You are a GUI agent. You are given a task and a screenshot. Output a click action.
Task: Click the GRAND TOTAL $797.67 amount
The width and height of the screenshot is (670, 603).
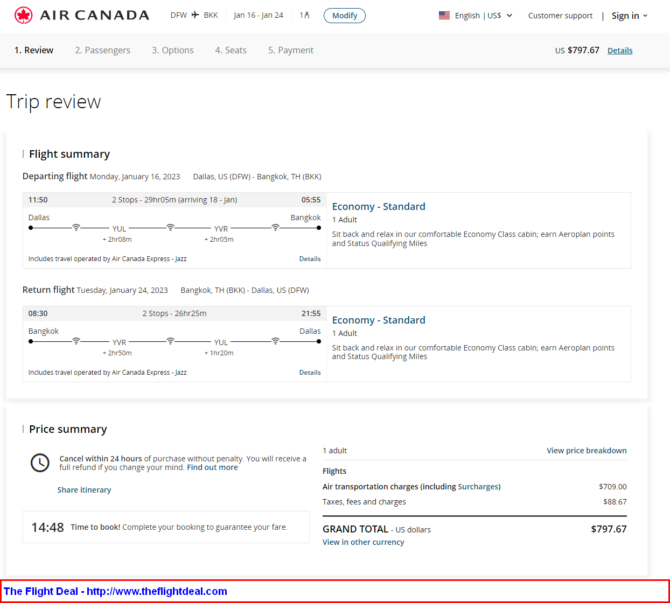[x=608, y=529]
